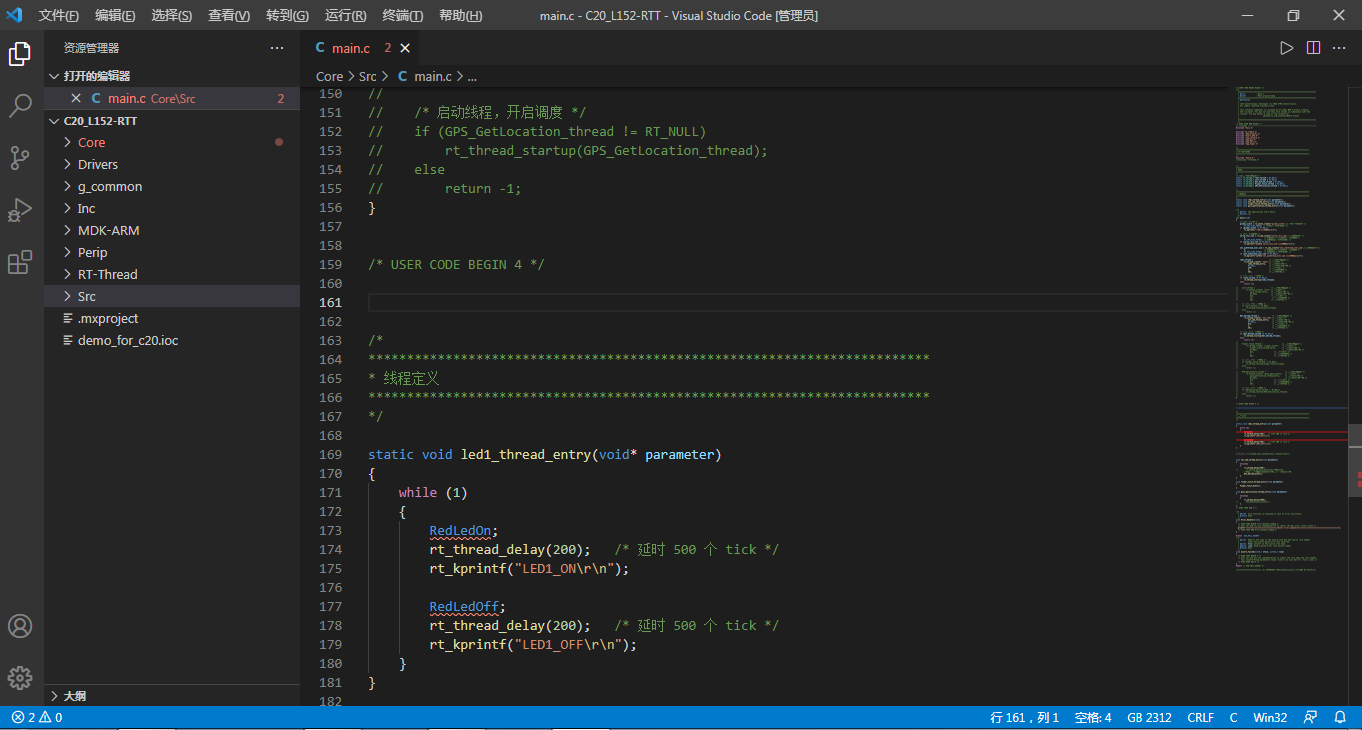Open the demo_for_c20.ioc file
1362x730 pixels.
[172, 340]
